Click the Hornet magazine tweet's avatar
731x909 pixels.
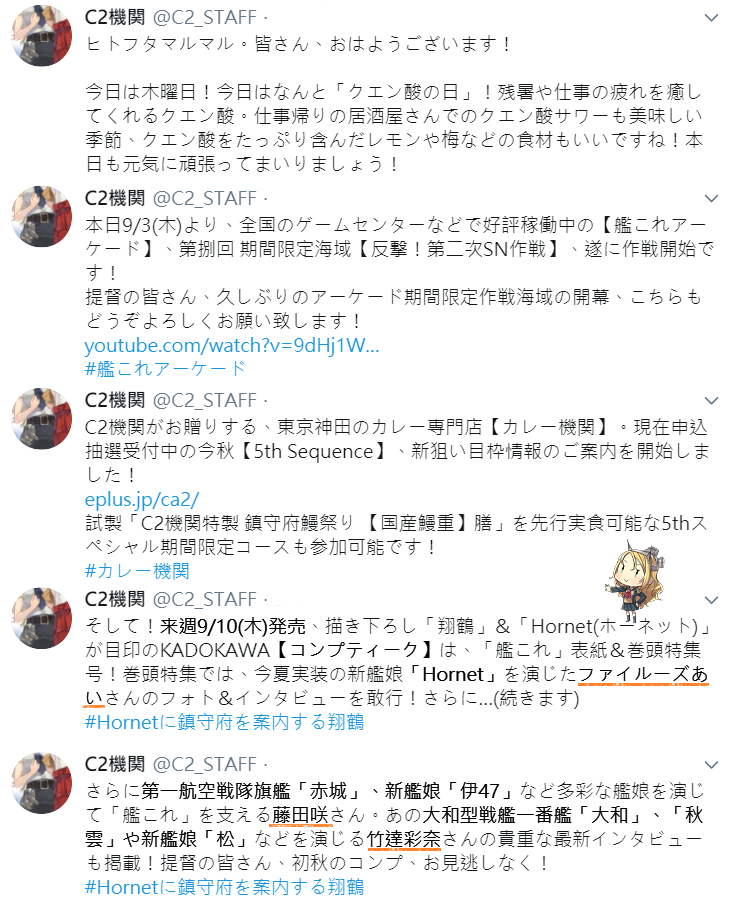click(x=42, y=618)
